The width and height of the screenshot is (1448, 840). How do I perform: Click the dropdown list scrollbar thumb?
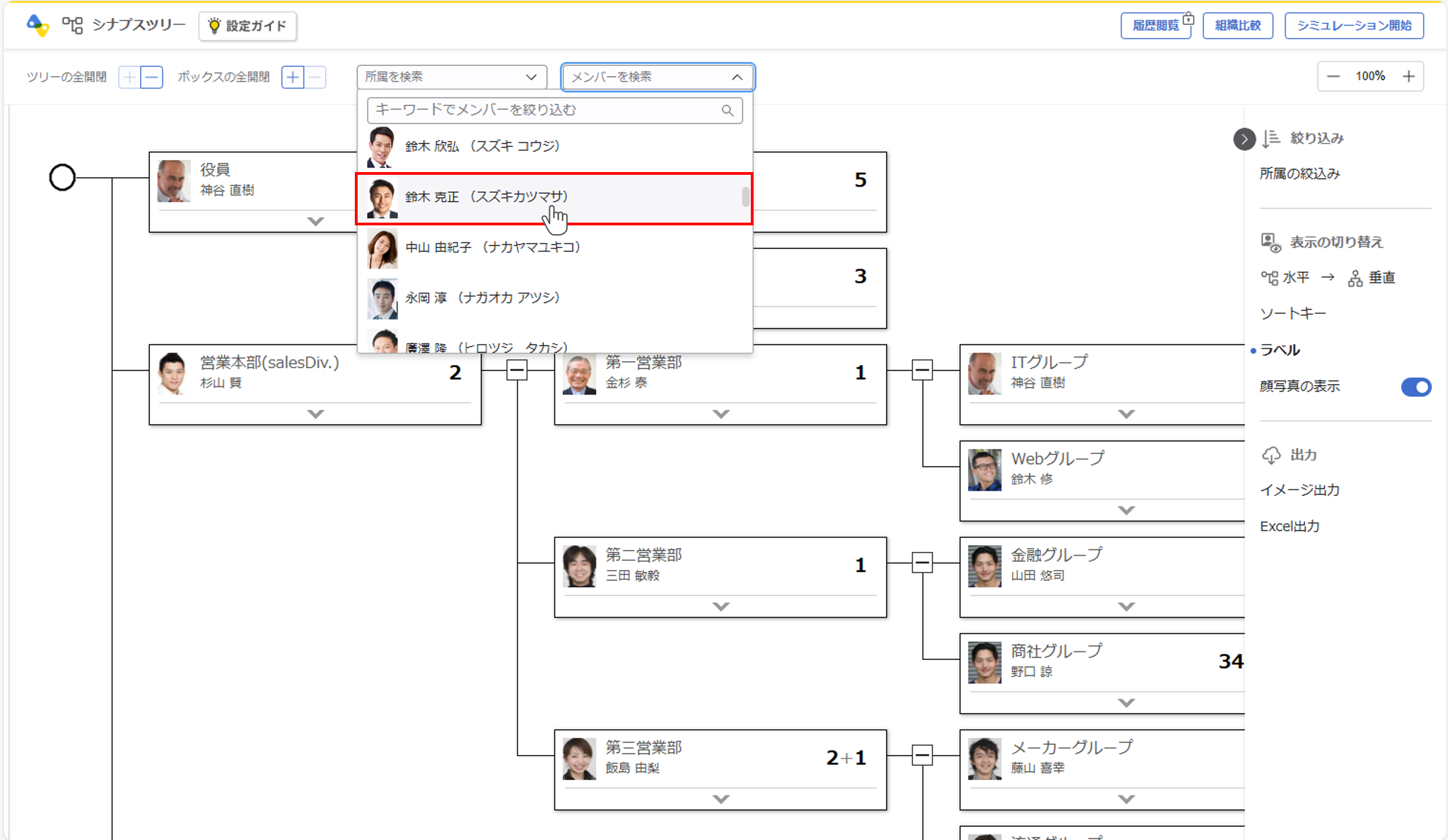(x=745, y=197)
